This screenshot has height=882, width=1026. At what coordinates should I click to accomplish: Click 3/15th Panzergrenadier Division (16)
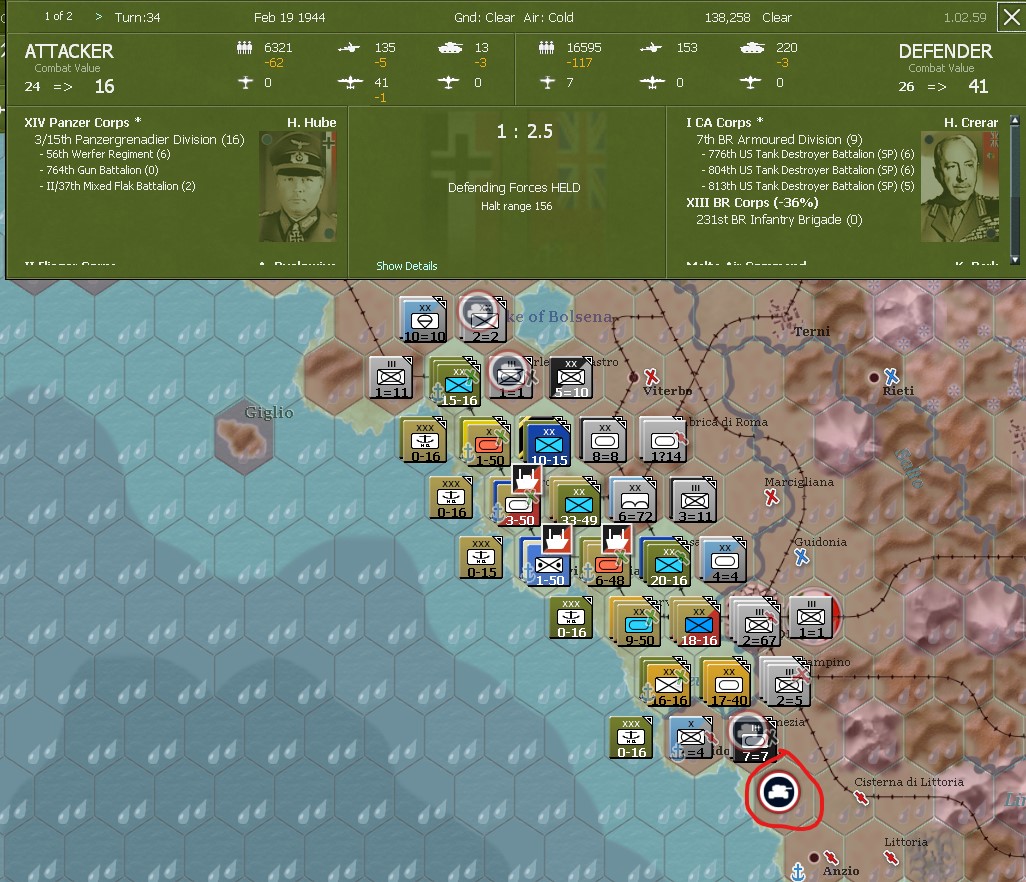(139, 139)
